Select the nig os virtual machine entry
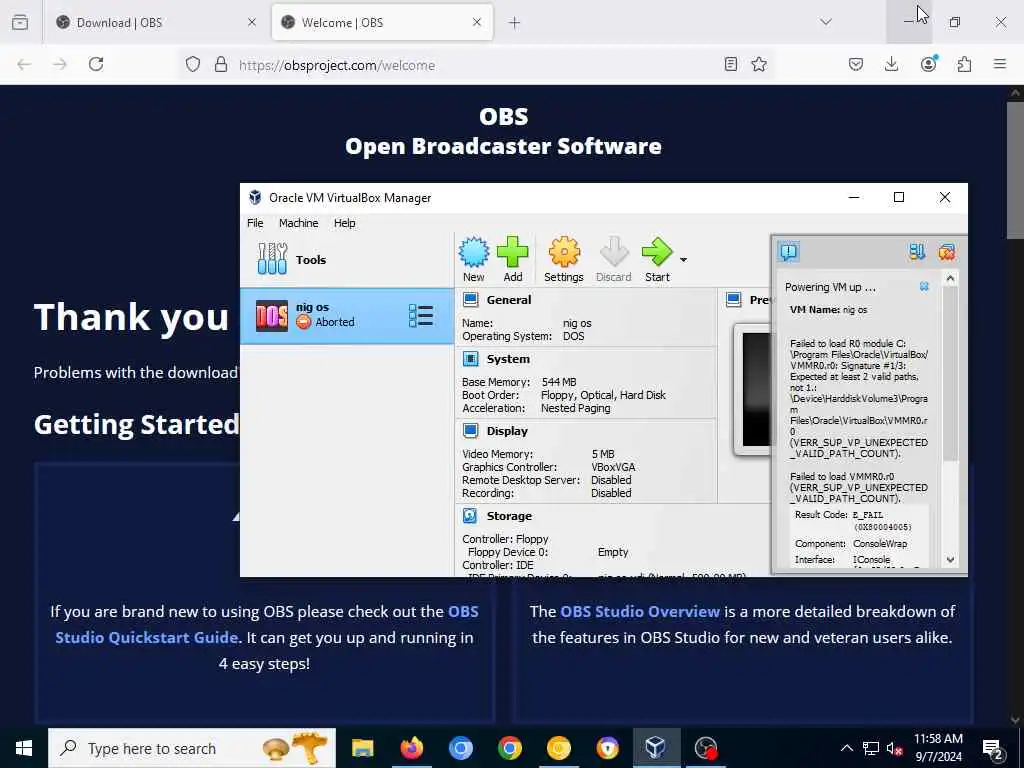 coord(347,316)
